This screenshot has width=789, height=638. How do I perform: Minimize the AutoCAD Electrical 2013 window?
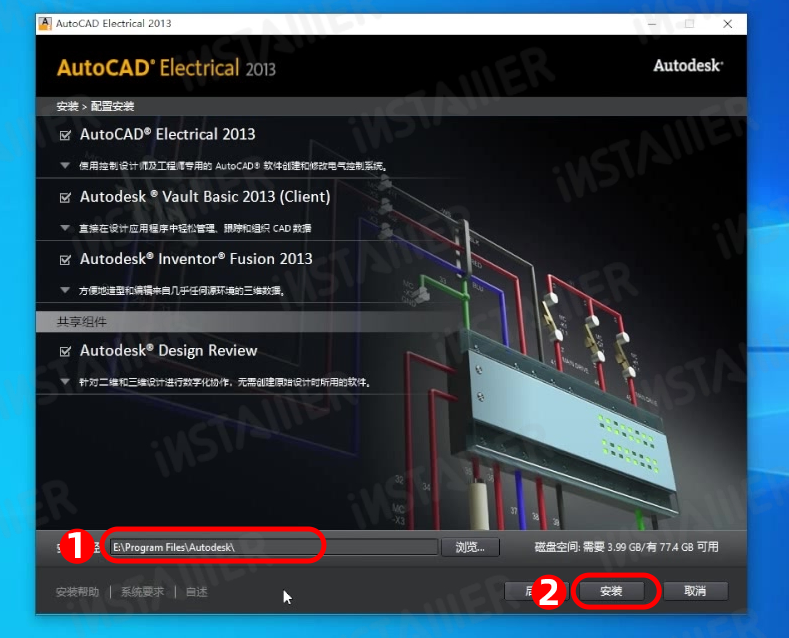click(652, 24)
